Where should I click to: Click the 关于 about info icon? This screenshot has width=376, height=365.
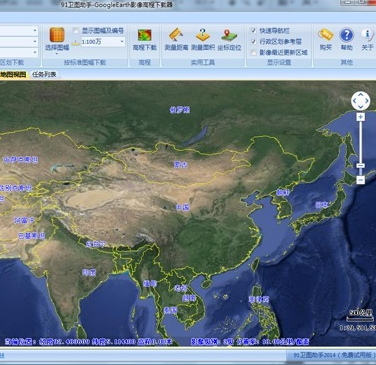pyautogui.click(x=367, y=35)
